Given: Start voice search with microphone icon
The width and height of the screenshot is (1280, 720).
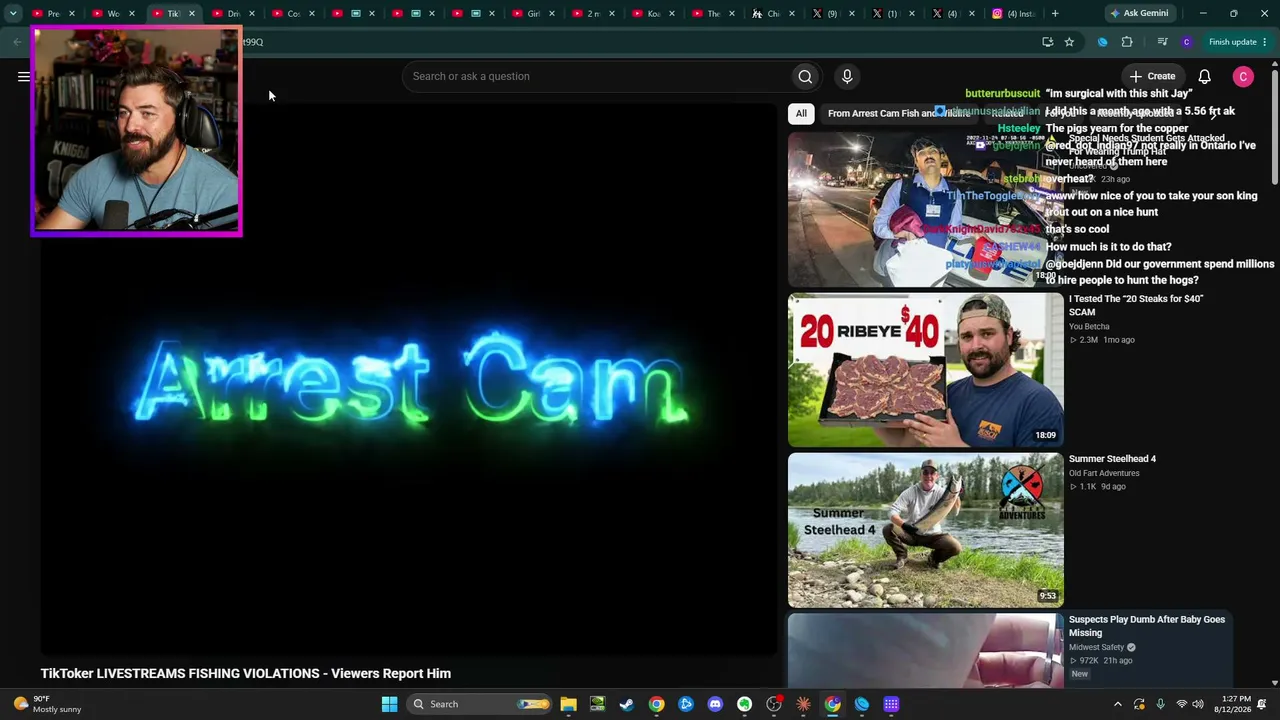Looking at the screenshot, I should pyautogui.click(x=847, y=76).
